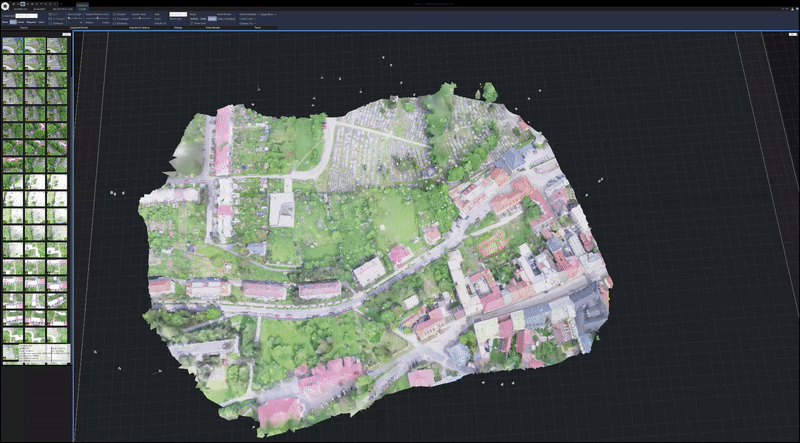Open the RECONSTRUCTION ribbon tab
Screen dimensions: 800x443
(x=61, y=9)
